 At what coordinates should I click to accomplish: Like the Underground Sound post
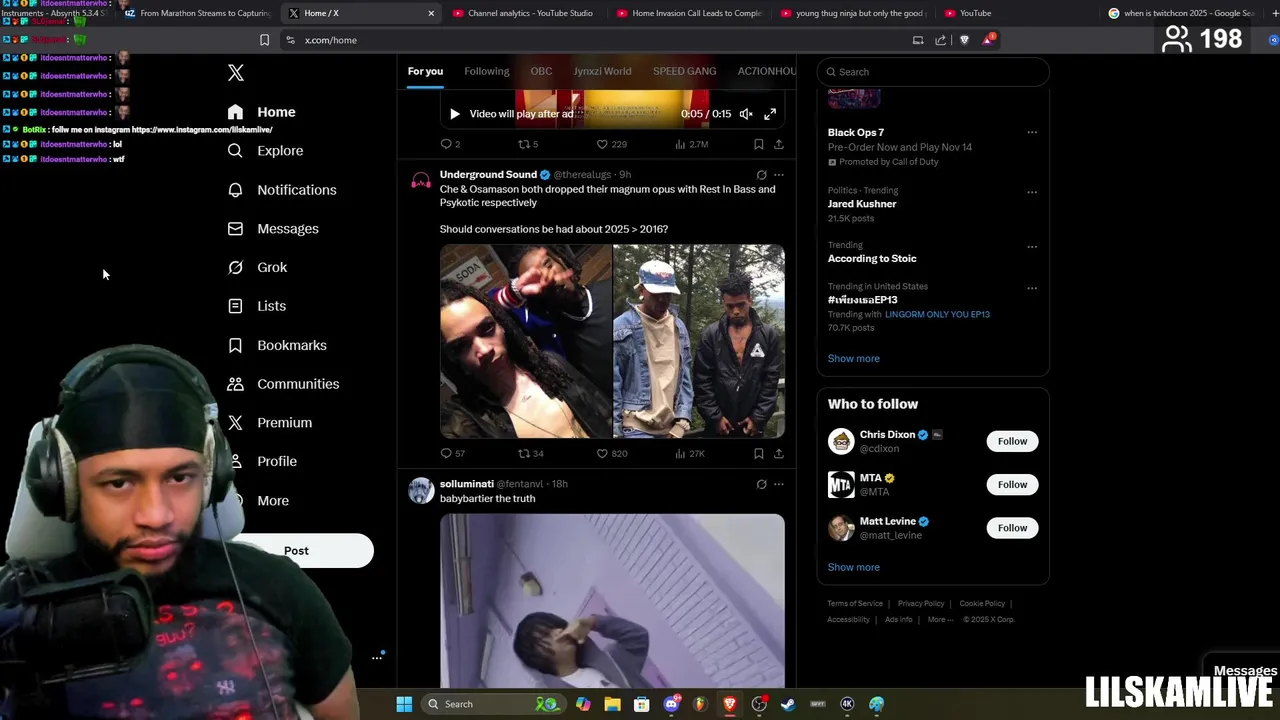coord(611,453)
